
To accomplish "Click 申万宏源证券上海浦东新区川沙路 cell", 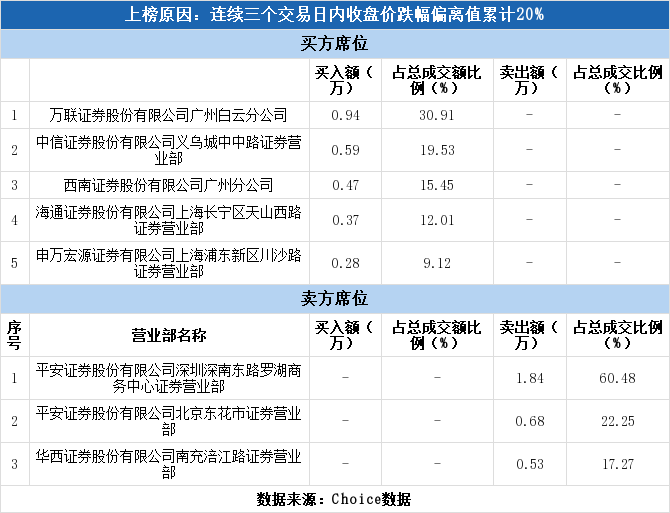I will pos(168,263).
